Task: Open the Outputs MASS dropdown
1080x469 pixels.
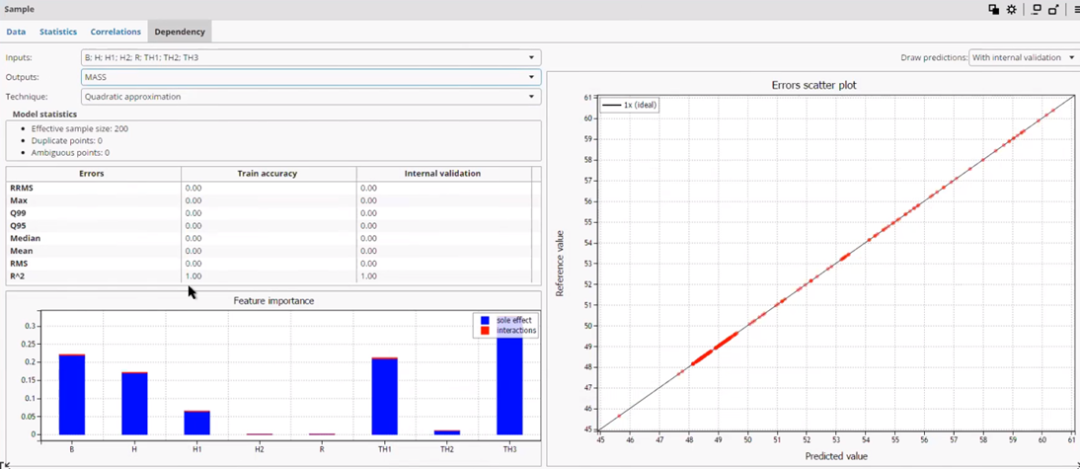Action: (x=311, y=77)
